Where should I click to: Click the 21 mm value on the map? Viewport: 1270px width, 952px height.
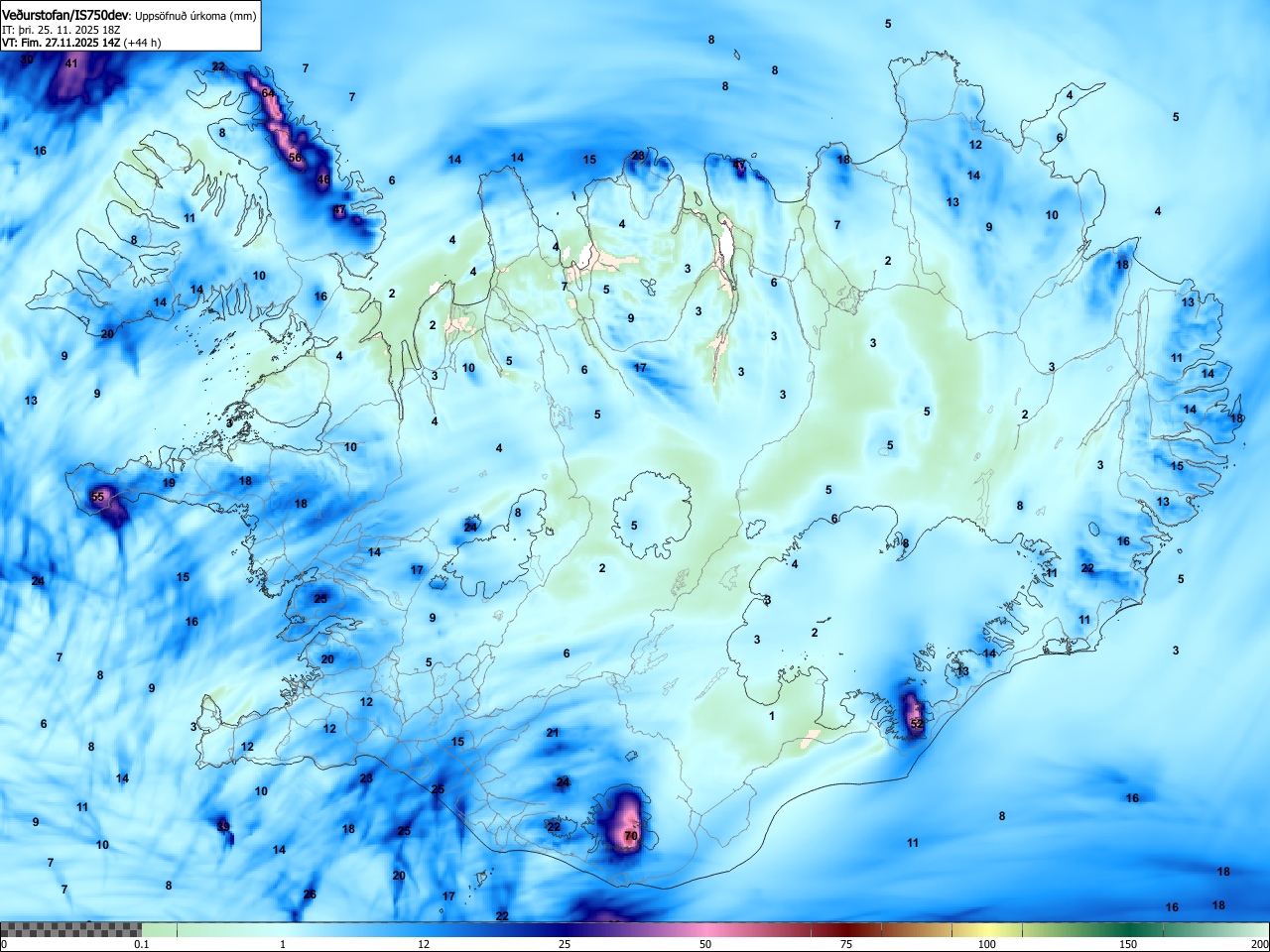pyautogui.click(x=553, y=733)
